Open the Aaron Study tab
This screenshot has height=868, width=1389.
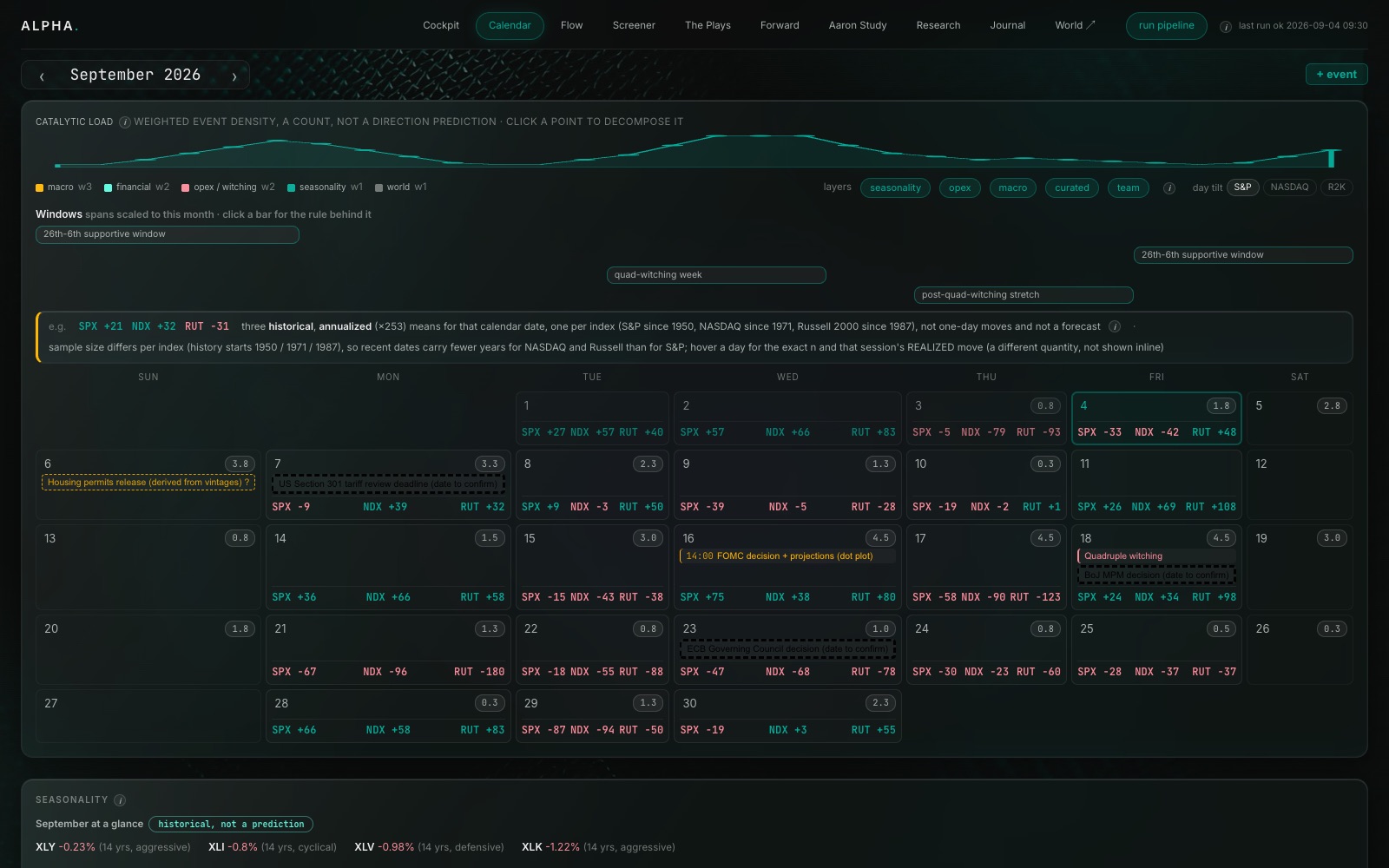(858, 25)
